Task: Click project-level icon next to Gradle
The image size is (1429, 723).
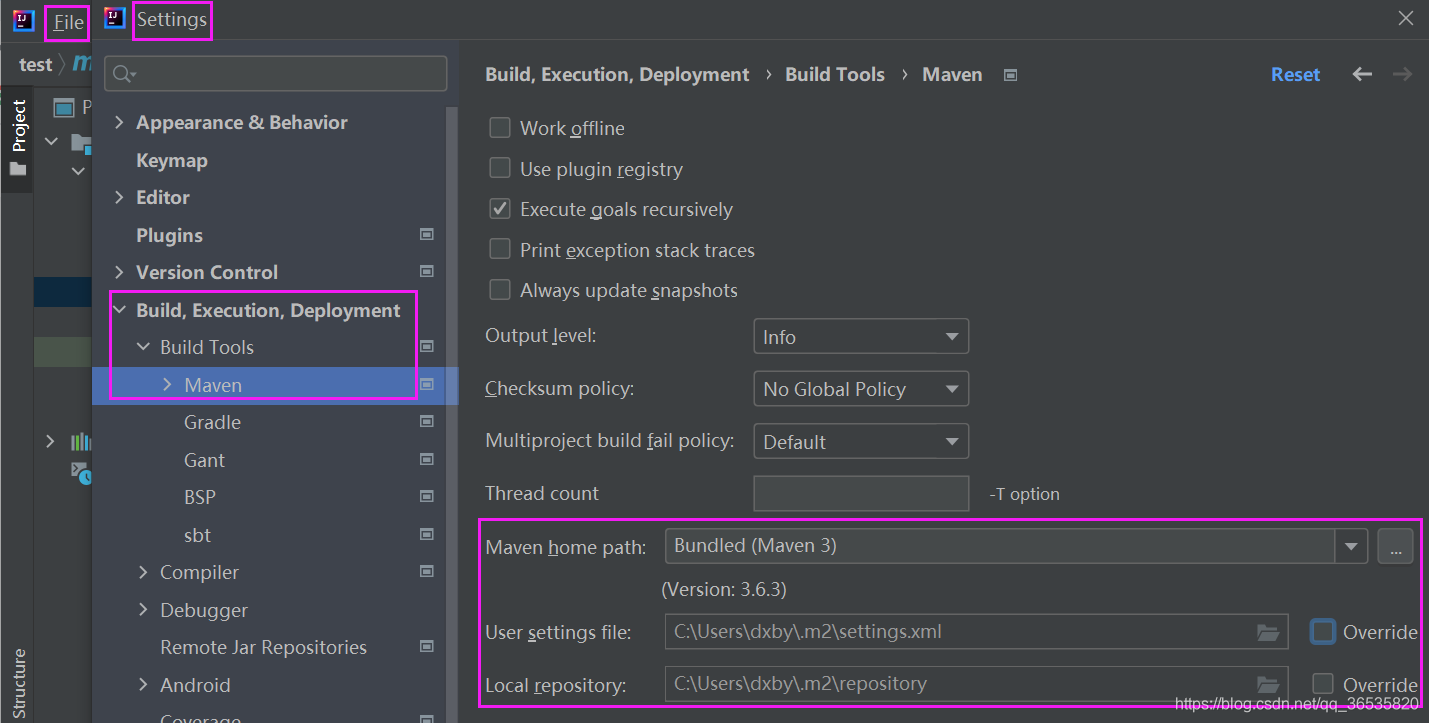Action: click(x=427, y=421)
